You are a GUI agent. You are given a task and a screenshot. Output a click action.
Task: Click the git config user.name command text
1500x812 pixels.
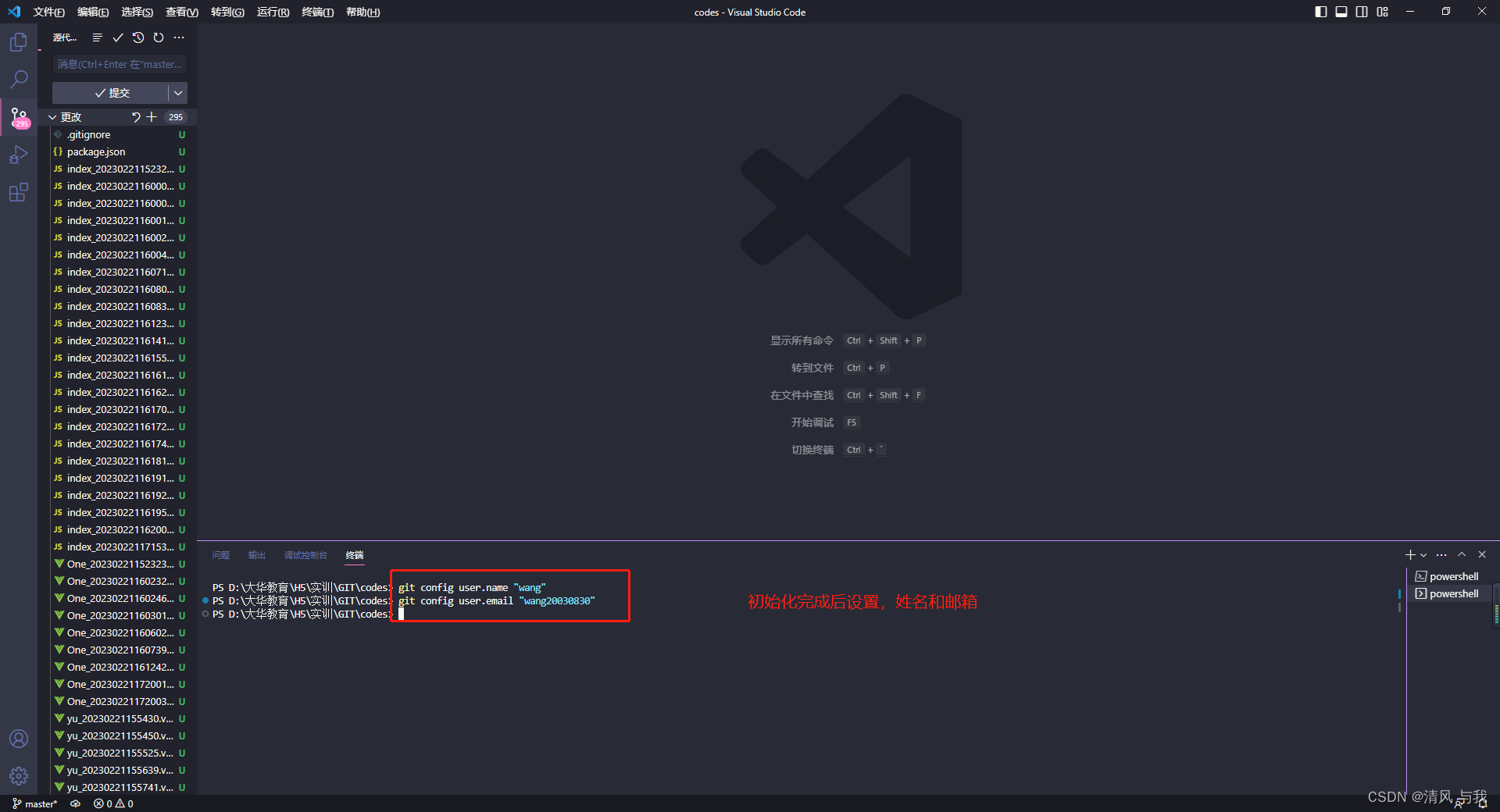(472, 588)
